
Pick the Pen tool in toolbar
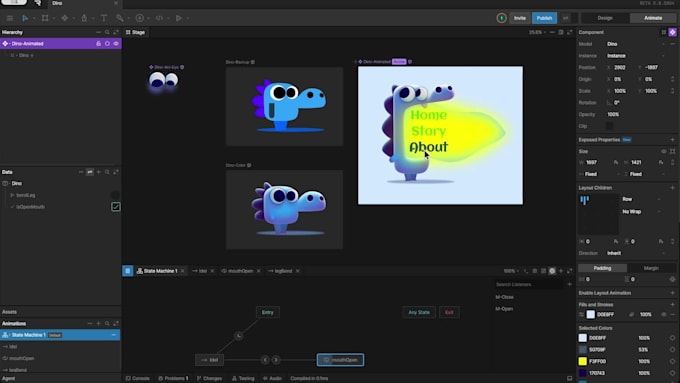[x=84, y=18]
